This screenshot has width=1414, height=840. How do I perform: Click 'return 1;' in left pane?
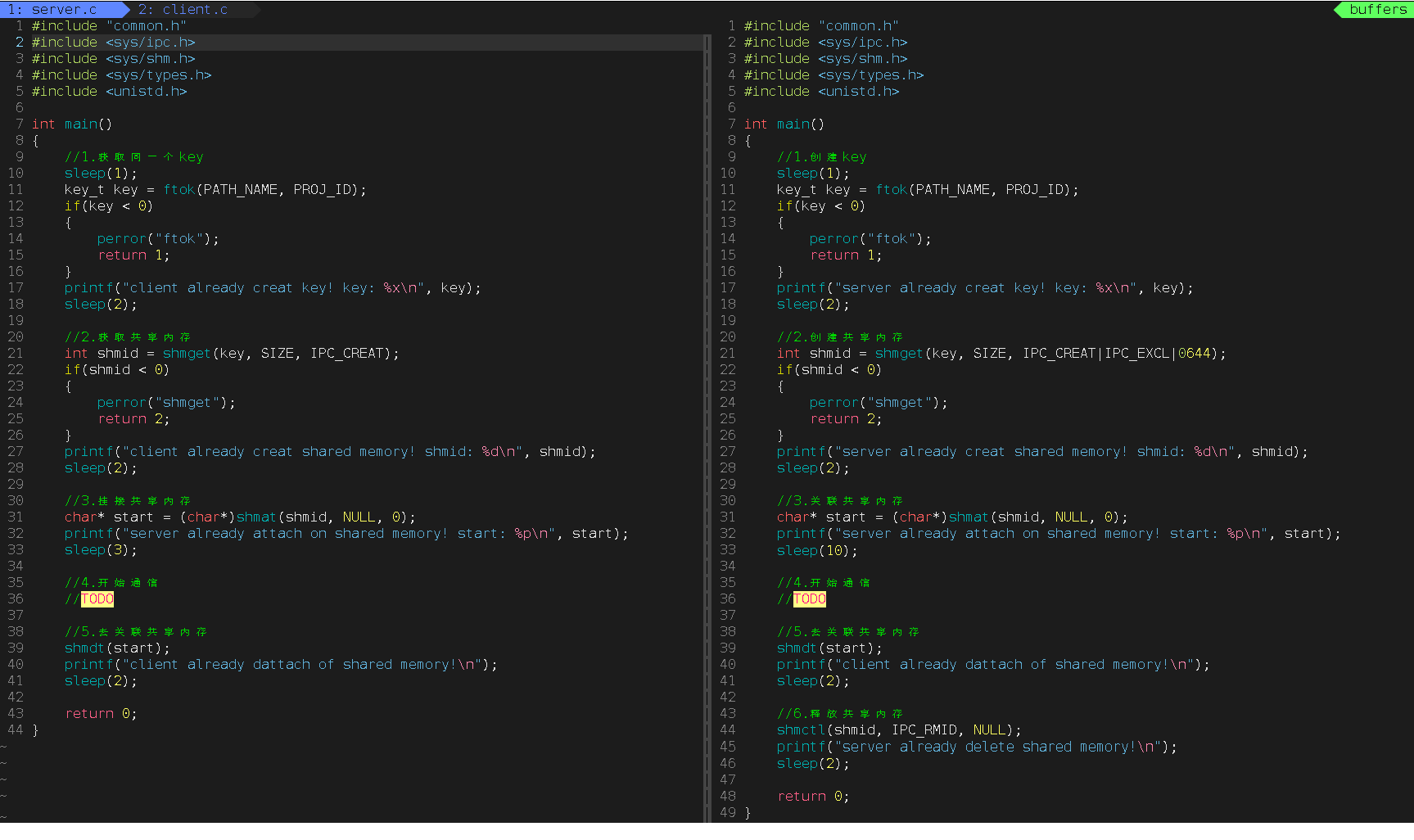point(133,255)
